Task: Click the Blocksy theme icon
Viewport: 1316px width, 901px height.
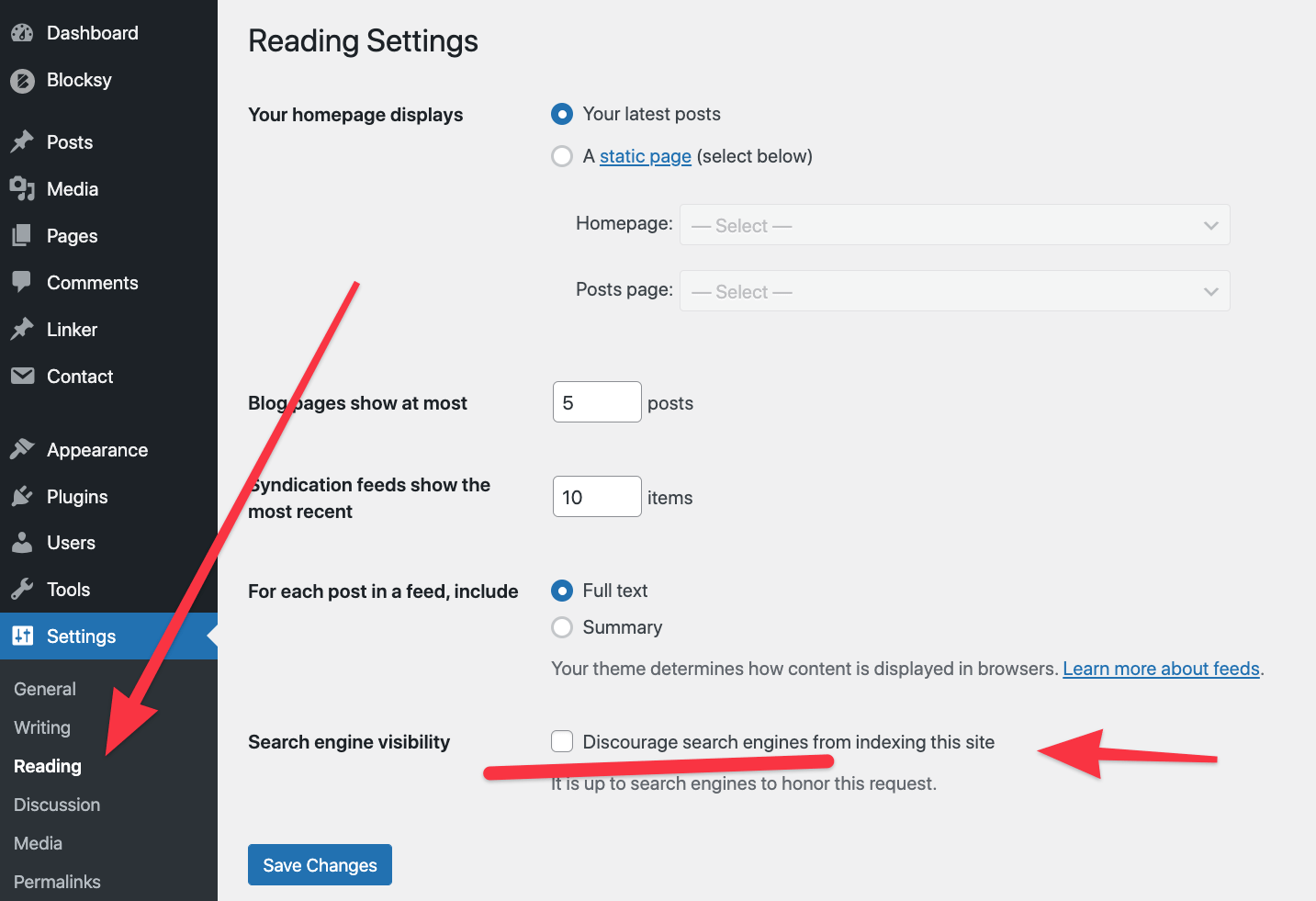Action: [x=22, y=80]
